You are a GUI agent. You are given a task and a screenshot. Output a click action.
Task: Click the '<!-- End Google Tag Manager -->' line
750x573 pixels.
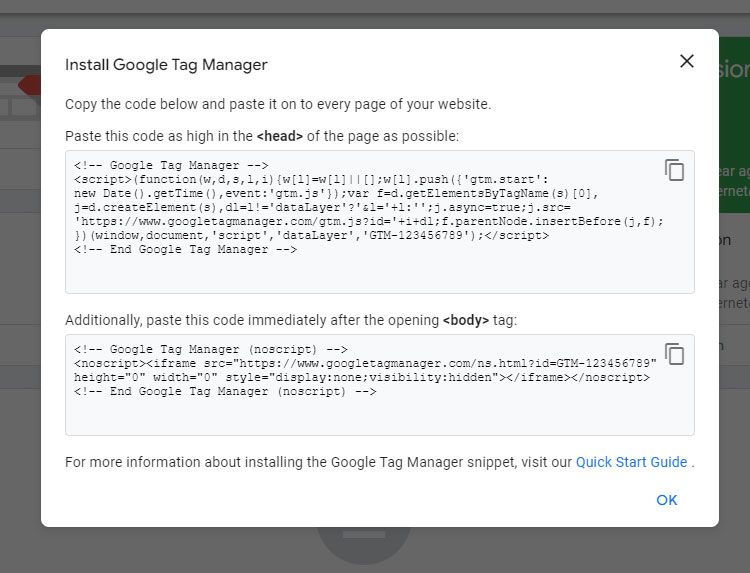point(186,249)
